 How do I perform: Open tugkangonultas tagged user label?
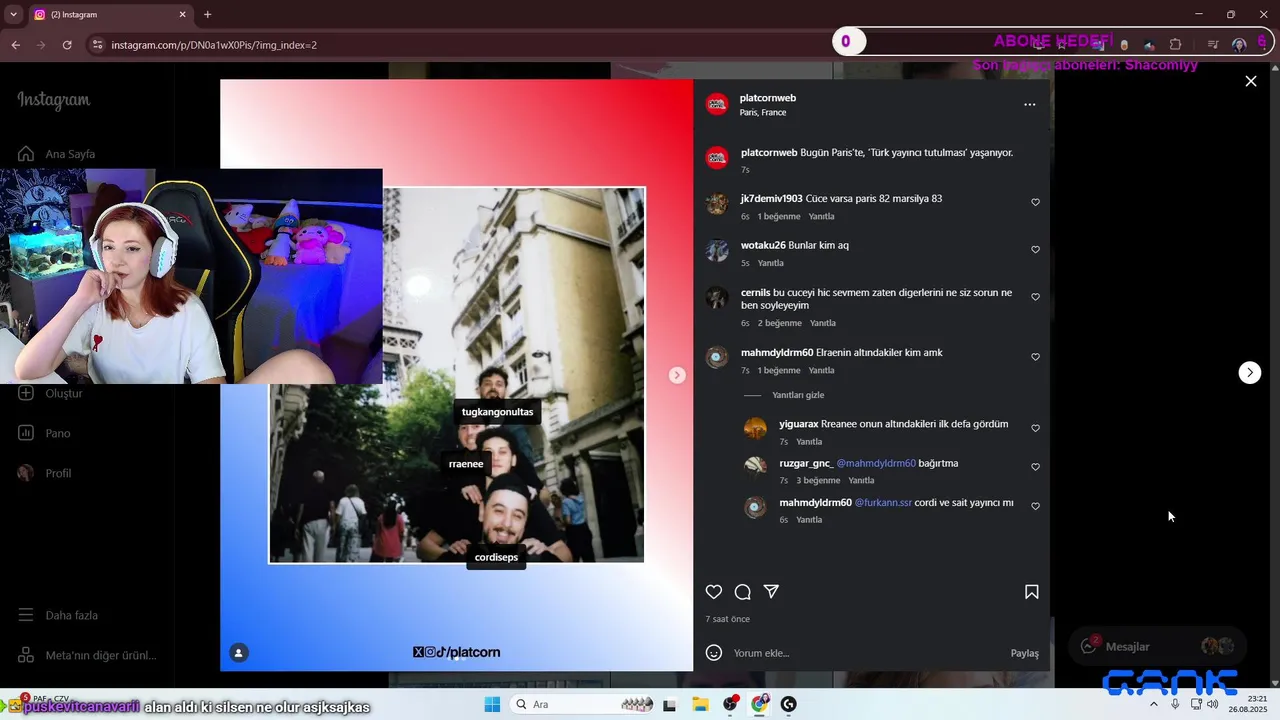click(x=497, y=412)
